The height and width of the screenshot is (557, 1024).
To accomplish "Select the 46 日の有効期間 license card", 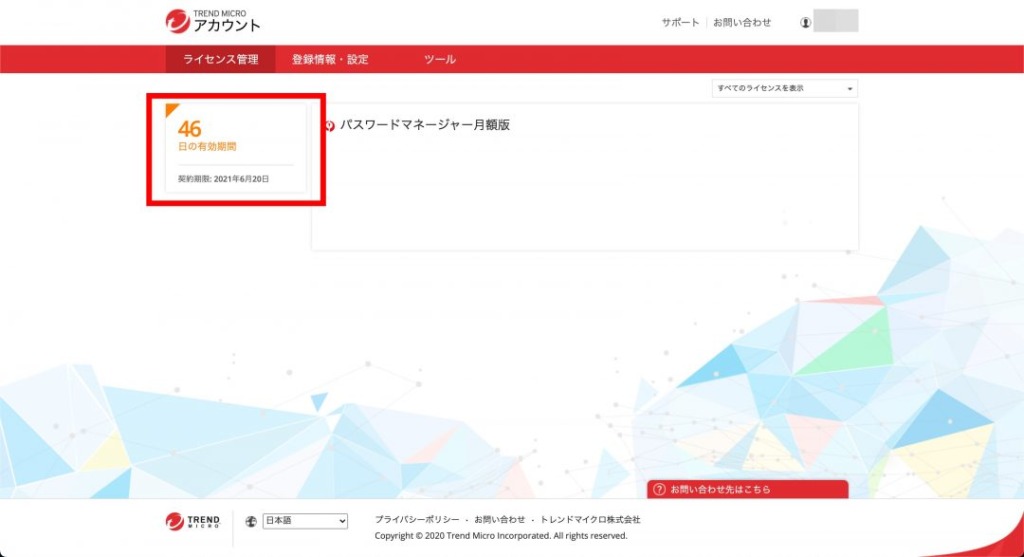I will tap(236, 147).
